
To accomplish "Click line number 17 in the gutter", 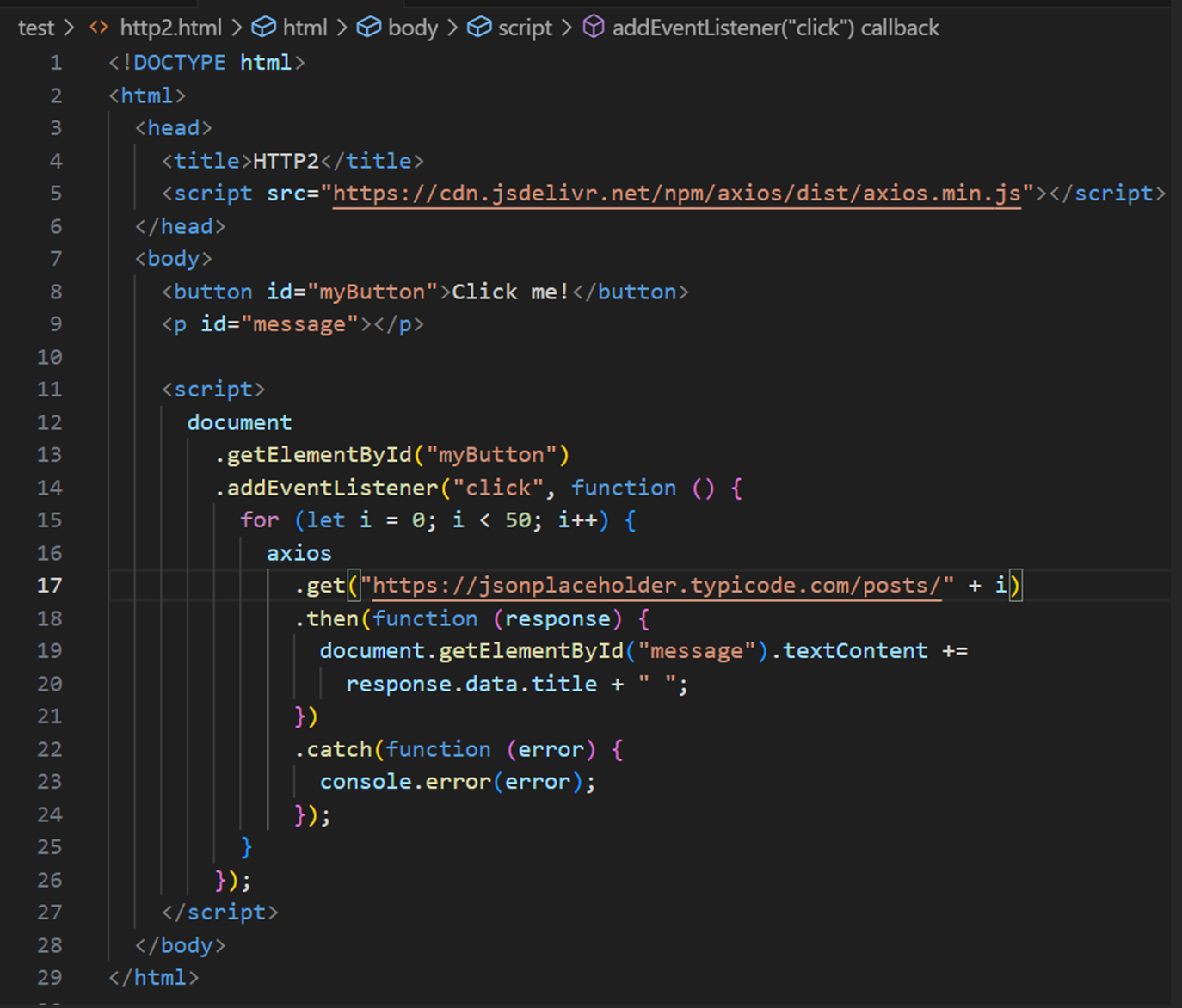I will pos(49,586).
